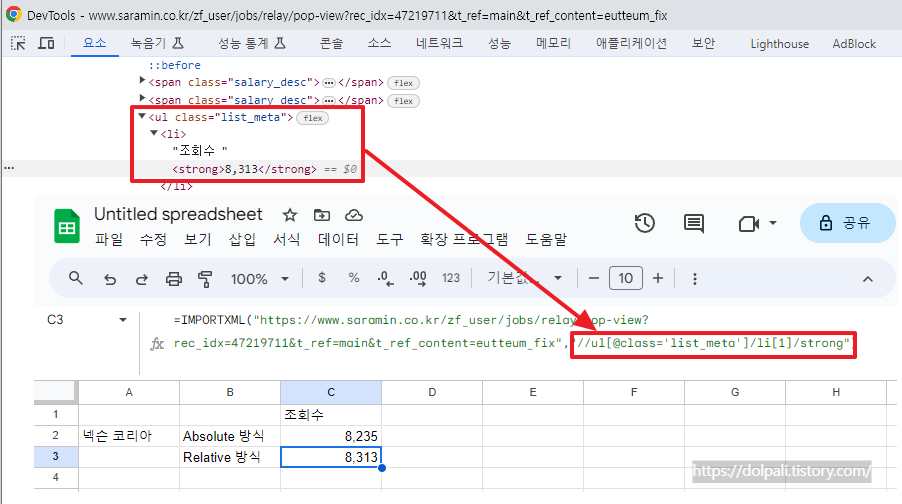
Task: Open the 요소 (Elements) tab
Action: click(94, 43)
